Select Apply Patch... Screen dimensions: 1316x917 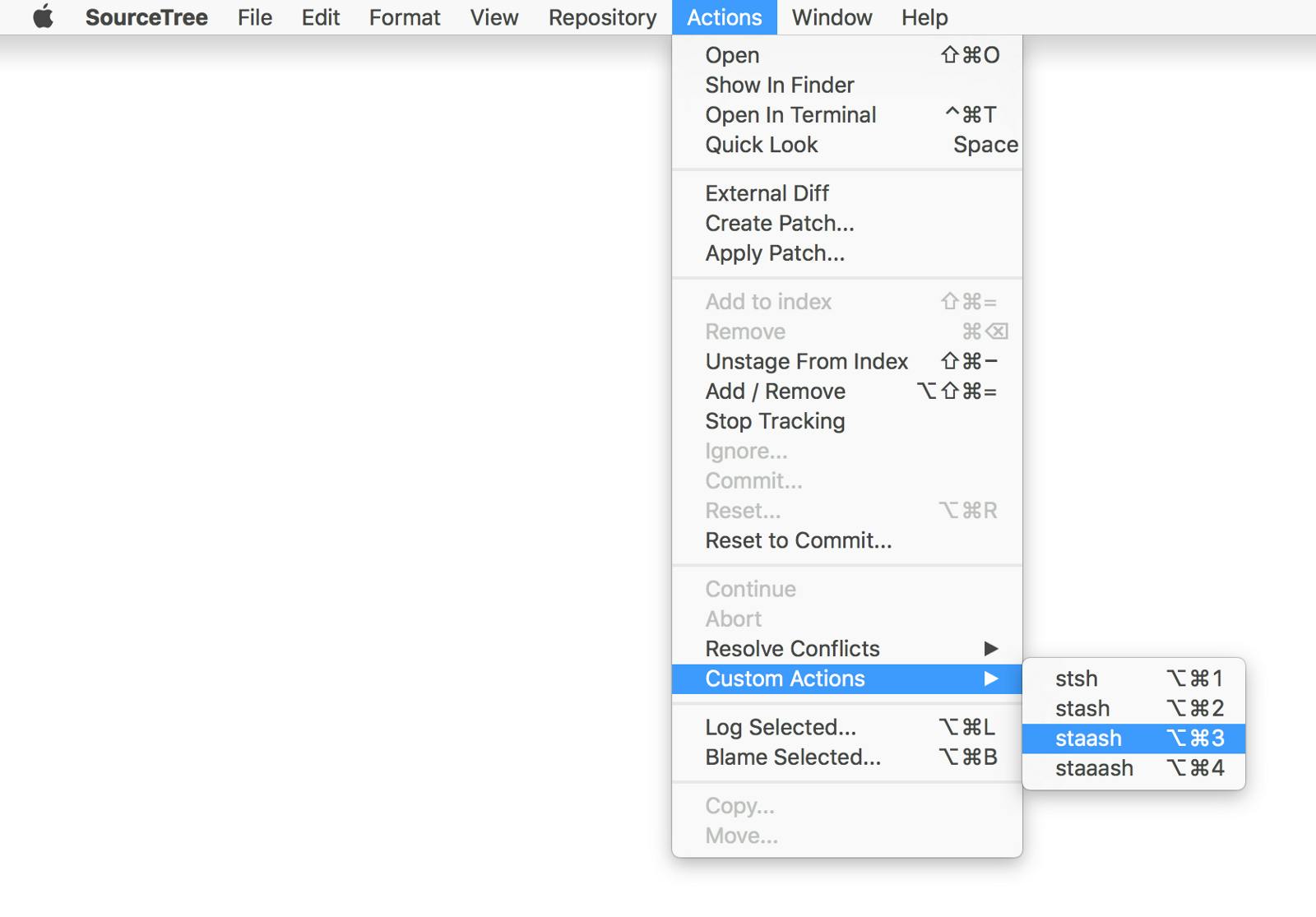774,253
